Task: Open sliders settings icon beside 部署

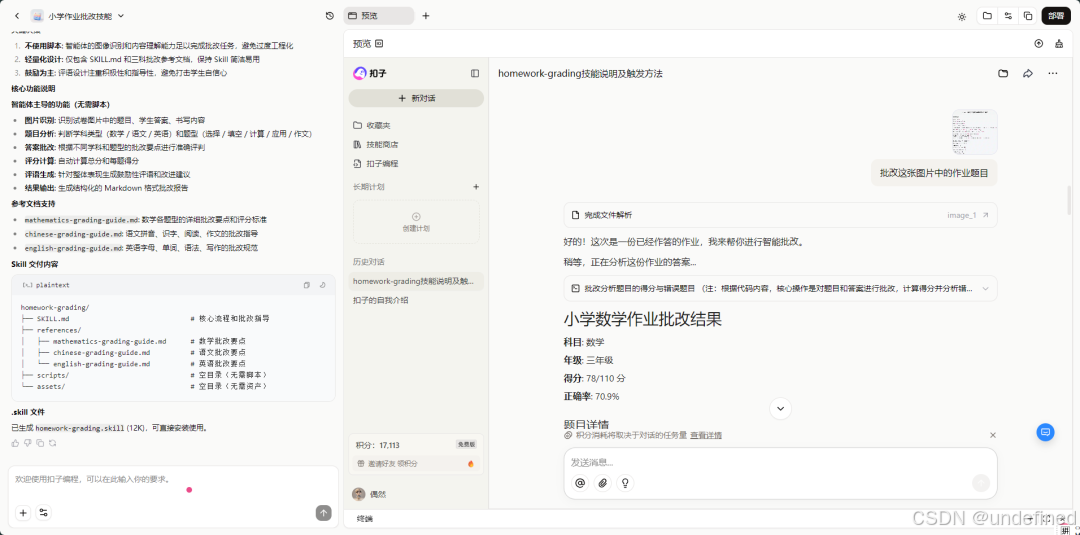Action: pos(1008,16)
